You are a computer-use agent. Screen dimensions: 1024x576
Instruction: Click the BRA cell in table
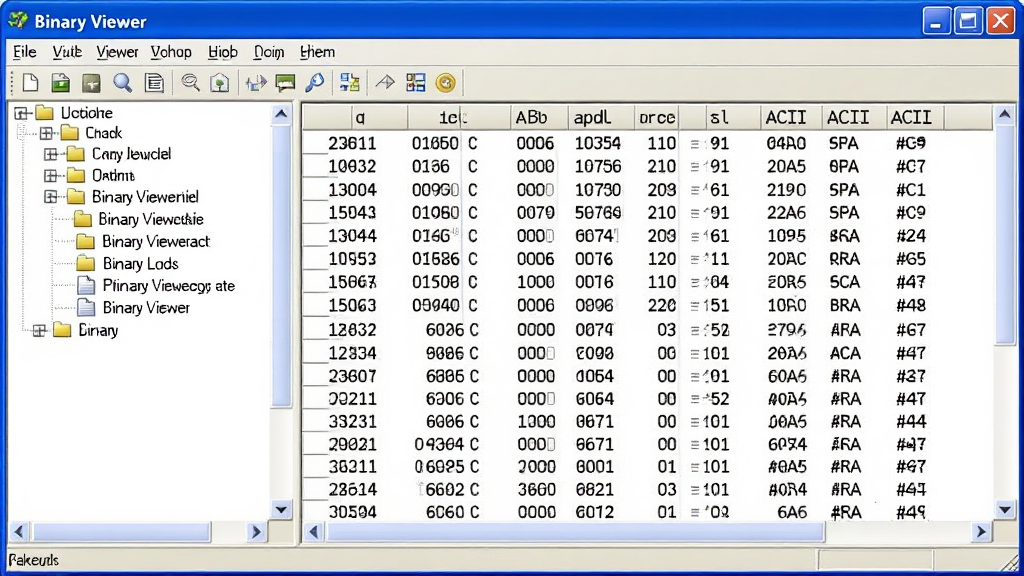[x=844, y=305]
